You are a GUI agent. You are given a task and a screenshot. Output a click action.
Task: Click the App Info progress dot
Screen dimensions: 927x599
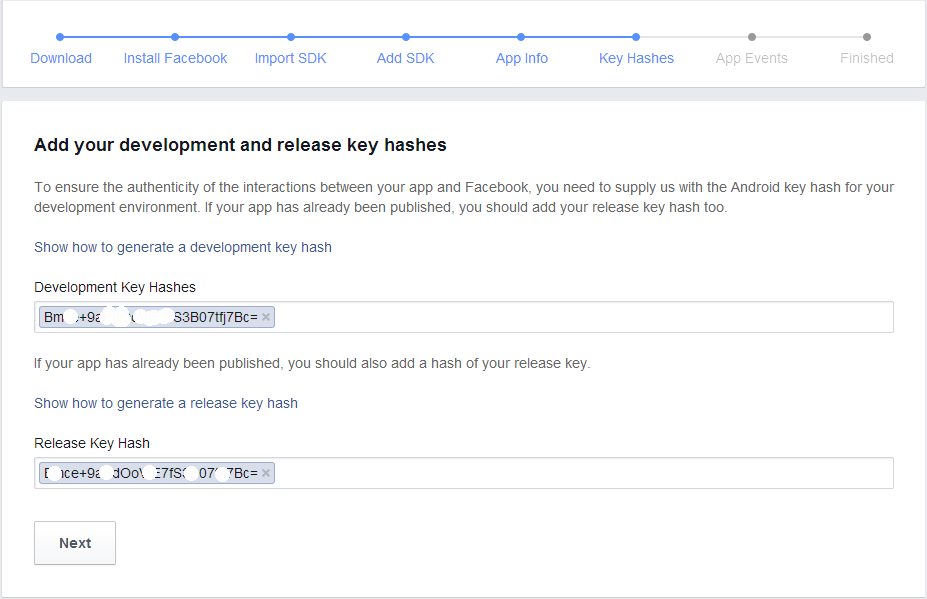(521, 37)
